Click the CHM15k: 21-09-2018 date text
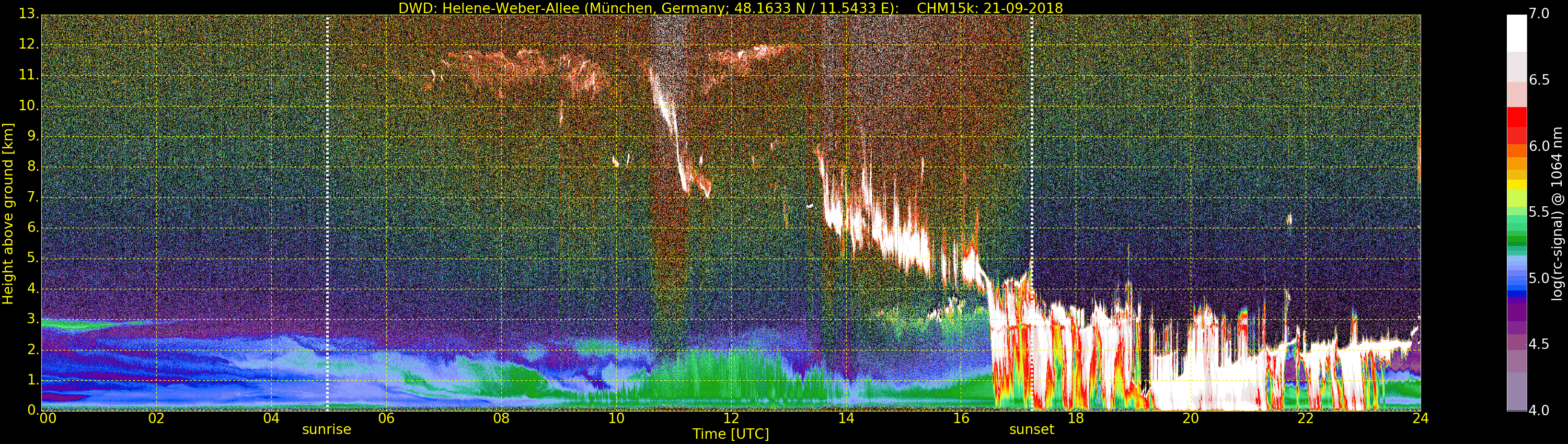 point(990,8)
